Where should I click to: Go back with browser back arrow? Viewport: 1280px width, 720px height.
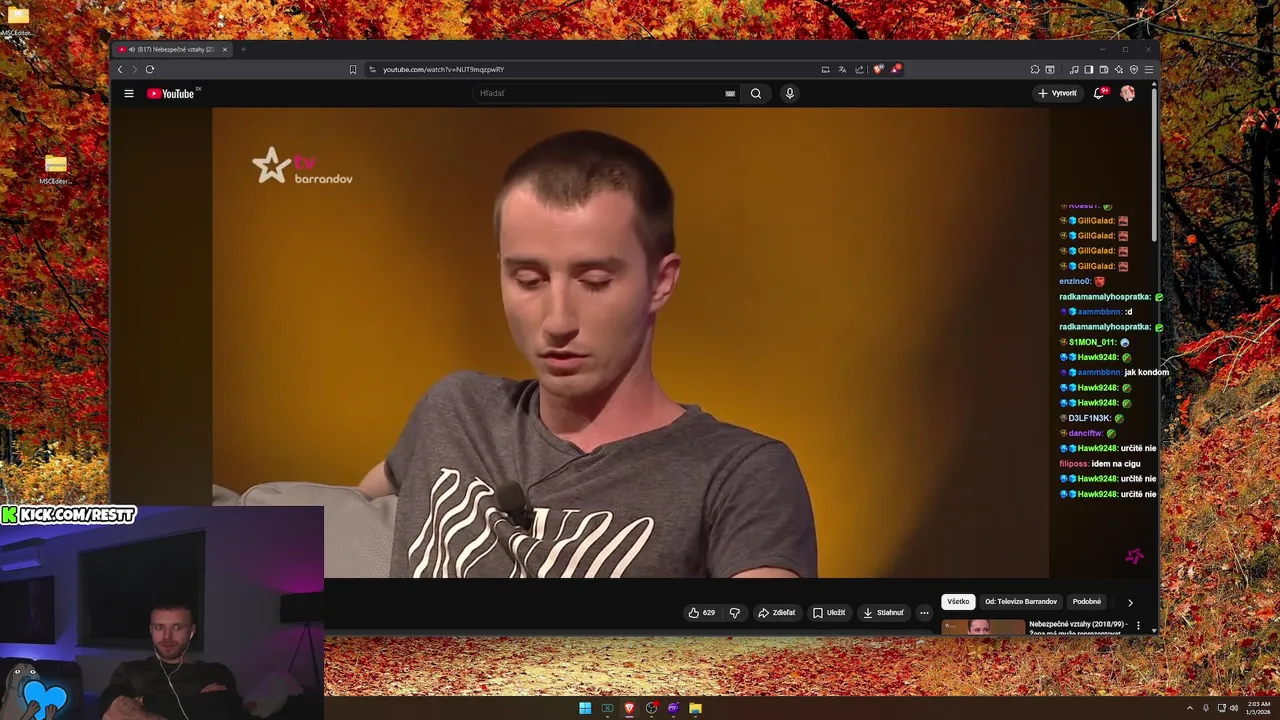[120, 69]
